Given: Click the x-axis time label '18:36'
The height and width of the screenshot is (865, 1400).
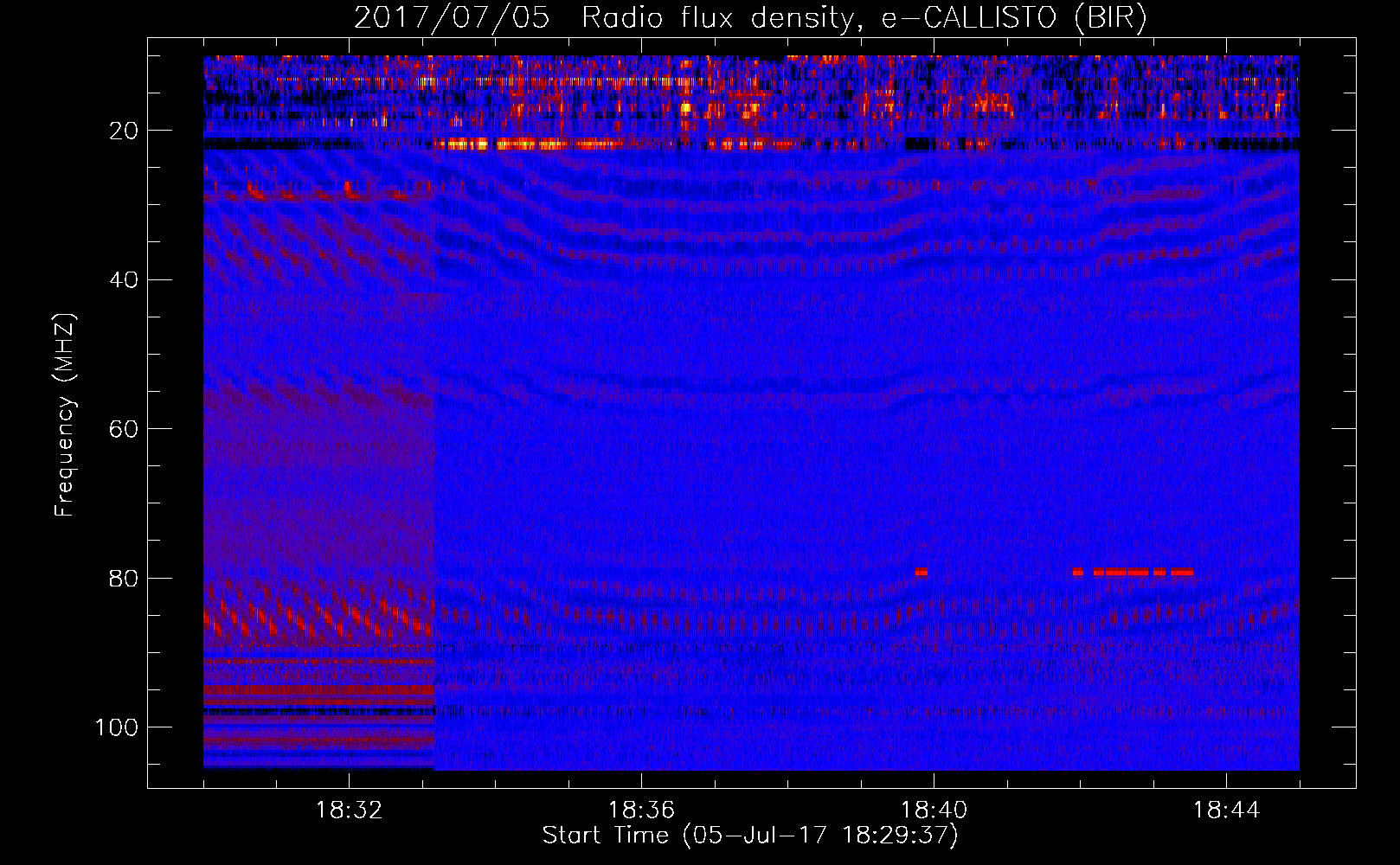Looking at the screenshot, I should click(641, 811).
